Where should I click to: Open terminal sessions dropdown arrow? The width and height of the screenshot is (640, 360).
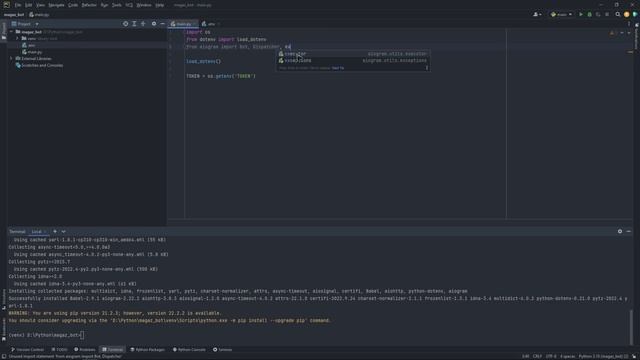(64, 231)
